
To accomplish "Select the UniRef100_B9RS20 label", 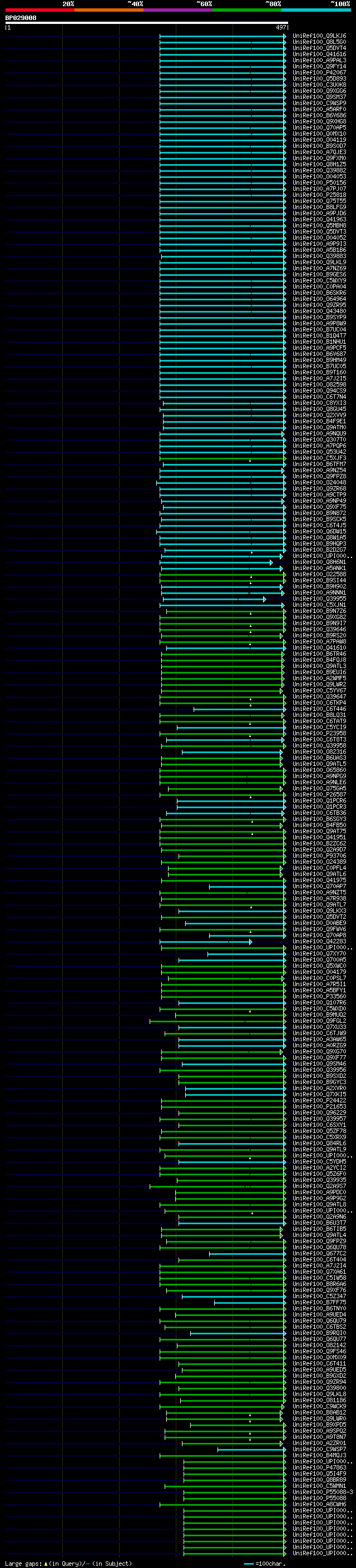I will tap(319, 635).
